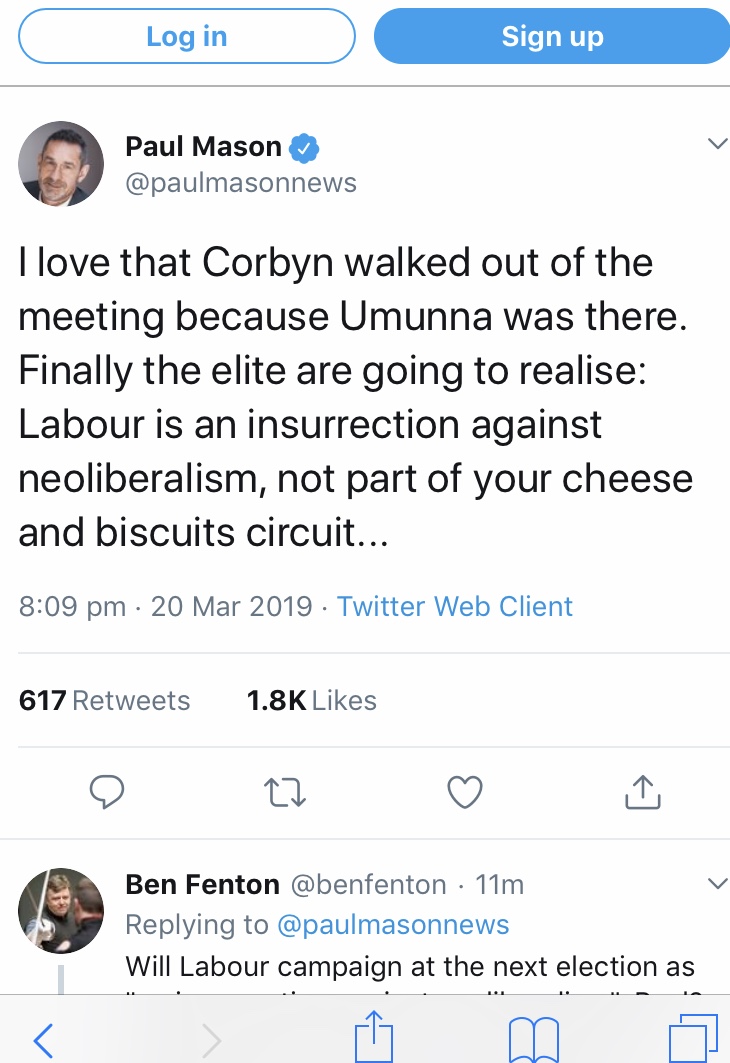730x1063 pixels.
Task: Like the tweet with heart icon
Action: (464, 792)
